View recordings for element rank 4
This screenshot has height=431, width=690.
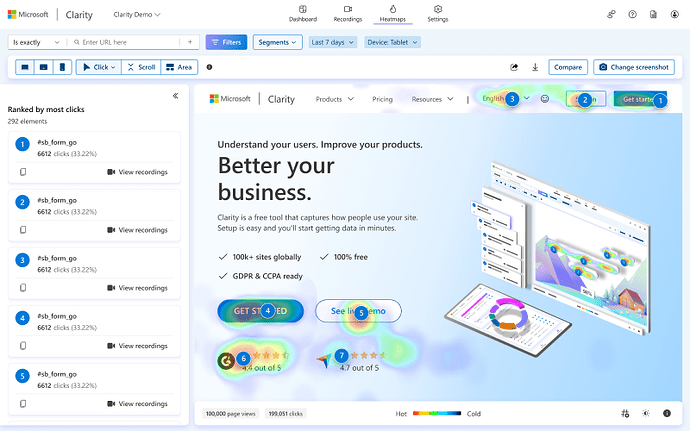click(137, 346)
